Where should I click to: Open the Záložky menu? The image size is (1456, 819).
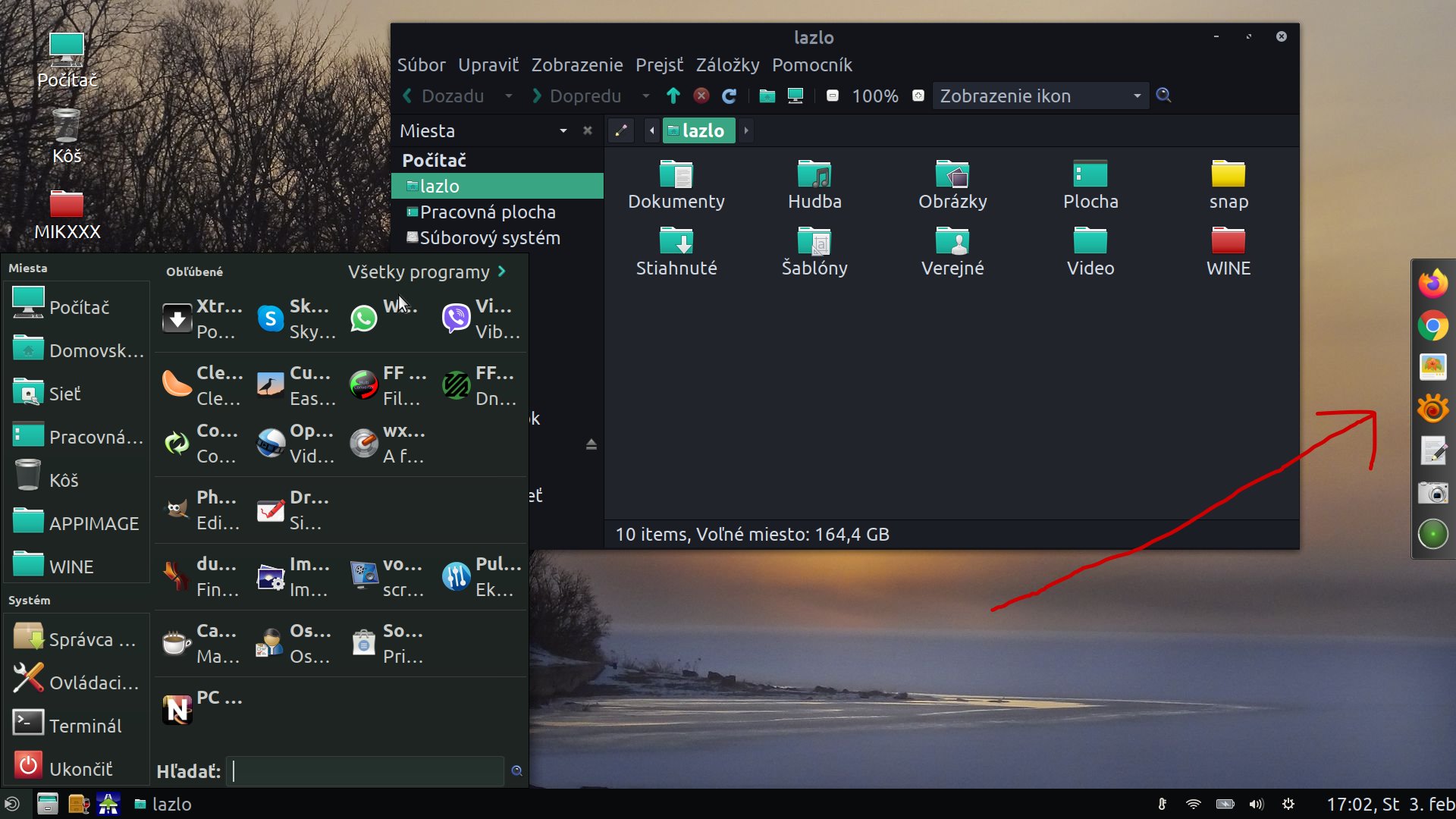click(x=727, y=65)
